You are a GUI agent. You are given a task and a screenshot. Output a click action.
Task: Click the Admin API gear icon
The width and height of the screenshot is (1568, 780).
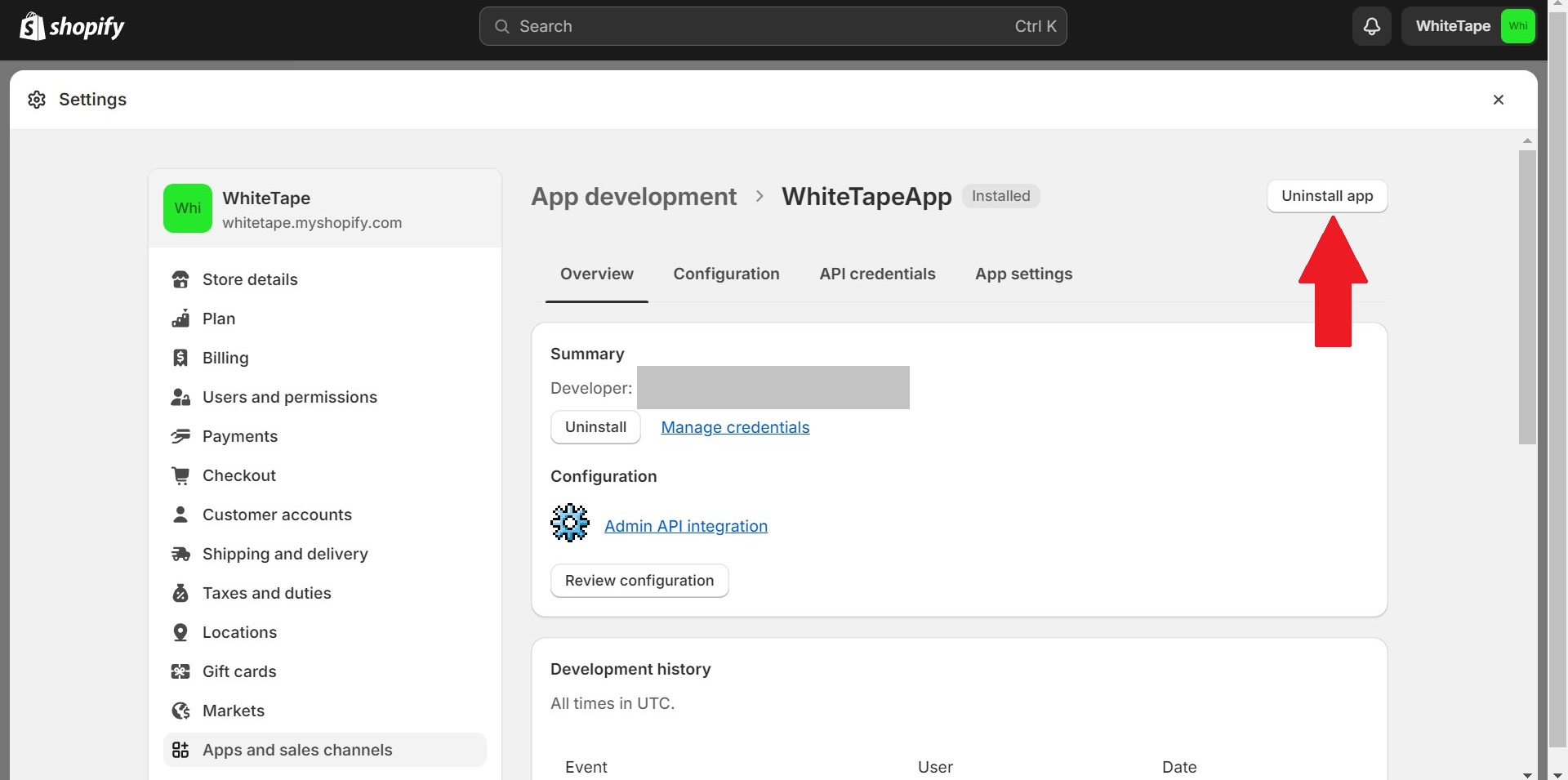coord(570,523)
